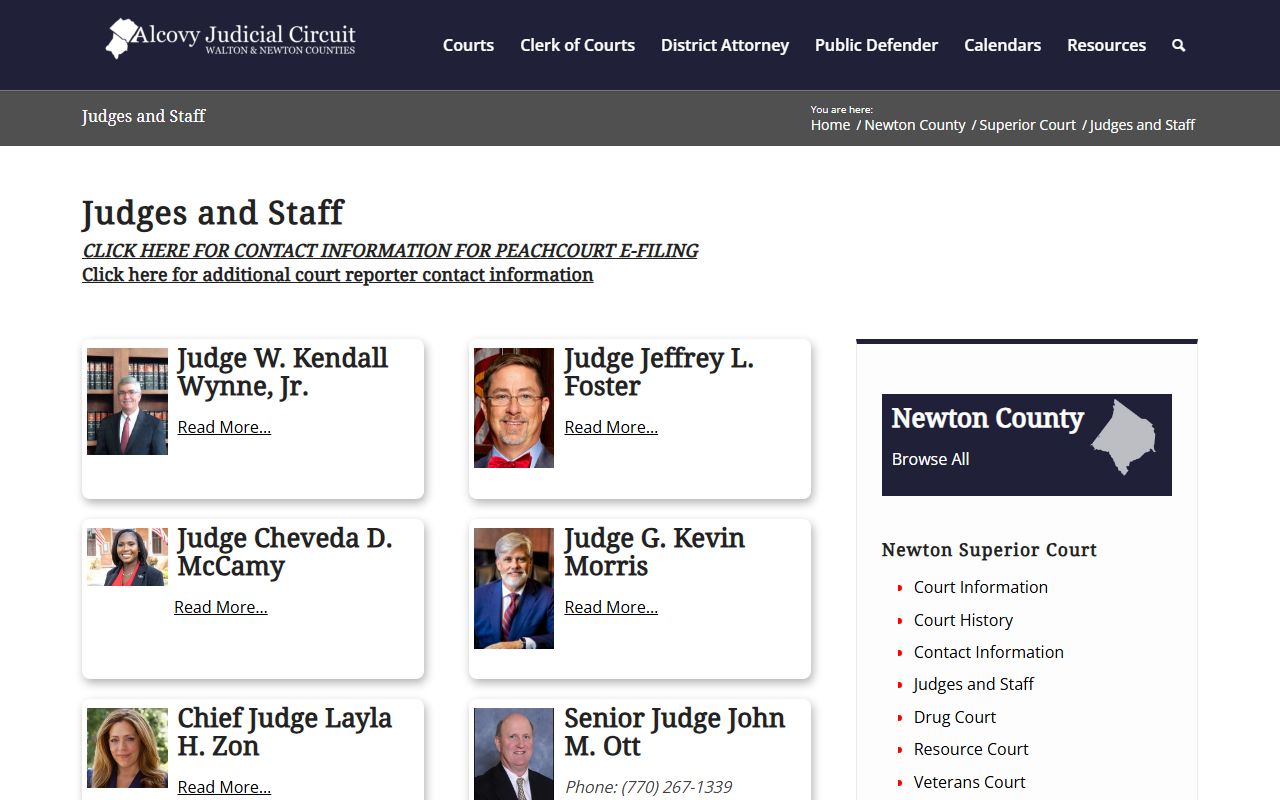Click the Newton County sidebar heading
Image resolution: width=1280 pixels, height=800 pixels.
(987, 418)
